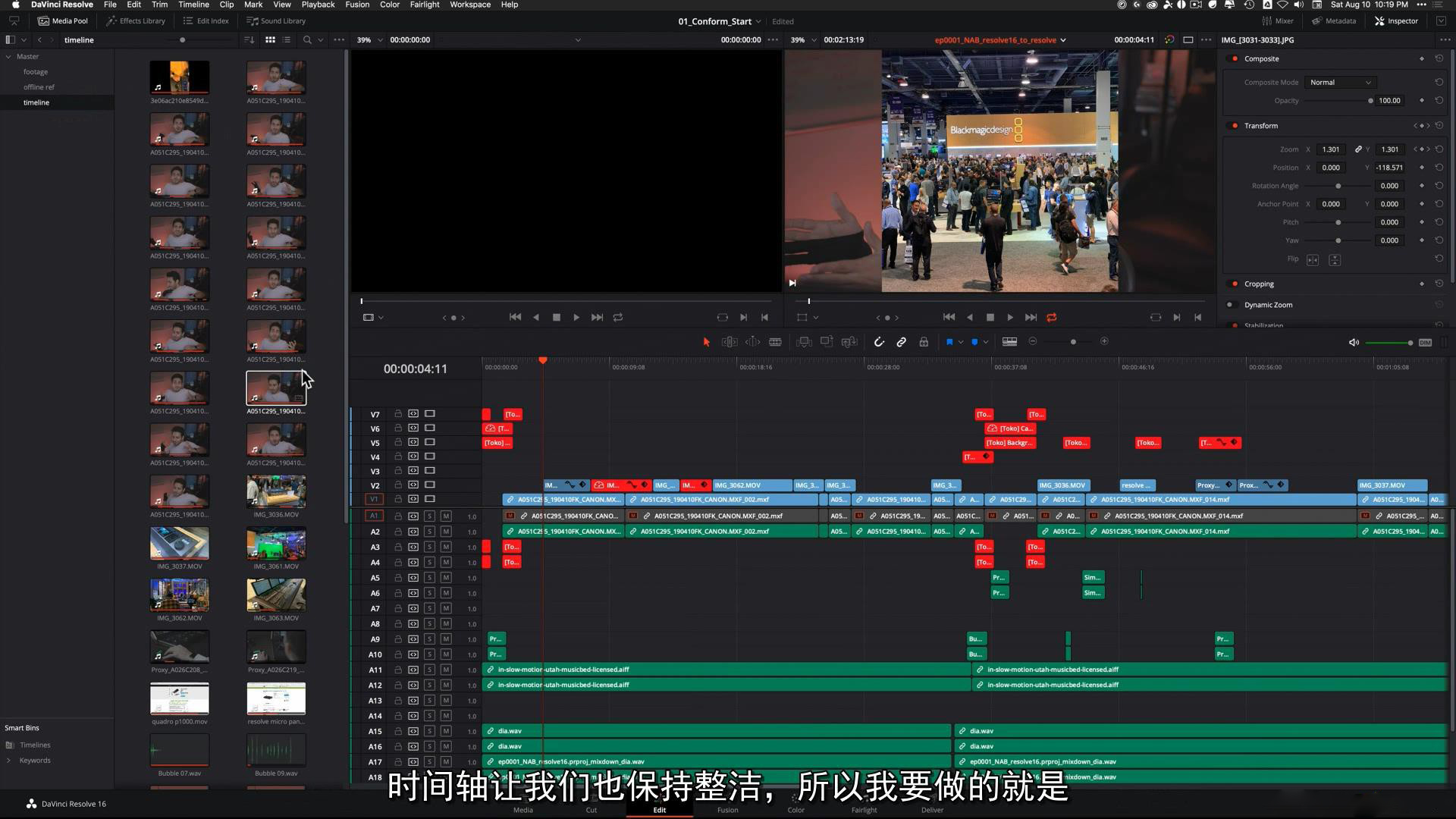This screenshot has width=1456, height=819.
Task: Select the Dynamic Trim Mode tool
Action: point(752,342)
